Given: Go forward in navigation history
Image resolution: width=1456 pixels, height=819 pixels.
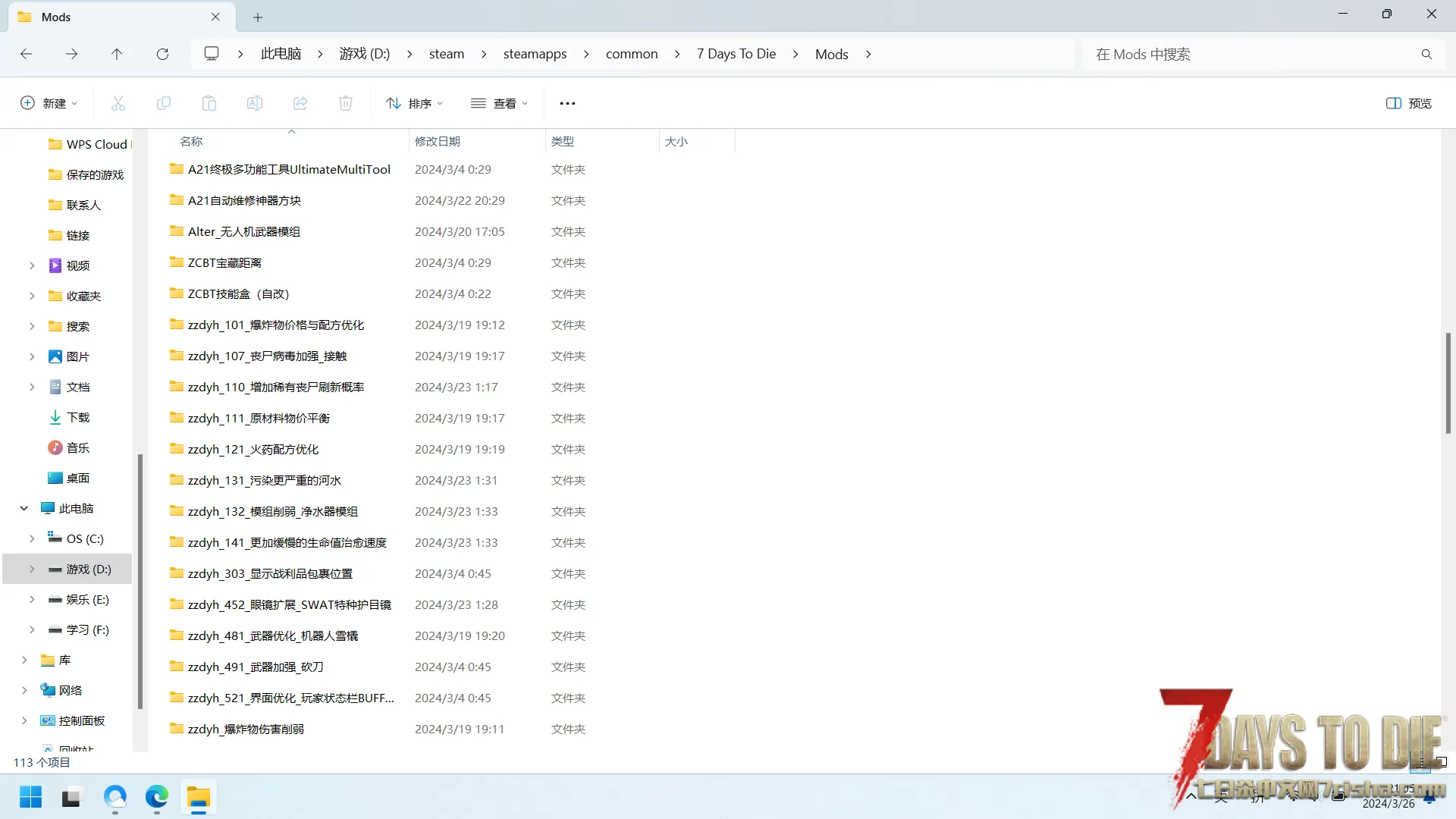Looking at the screenshot, I should (71, 54).
